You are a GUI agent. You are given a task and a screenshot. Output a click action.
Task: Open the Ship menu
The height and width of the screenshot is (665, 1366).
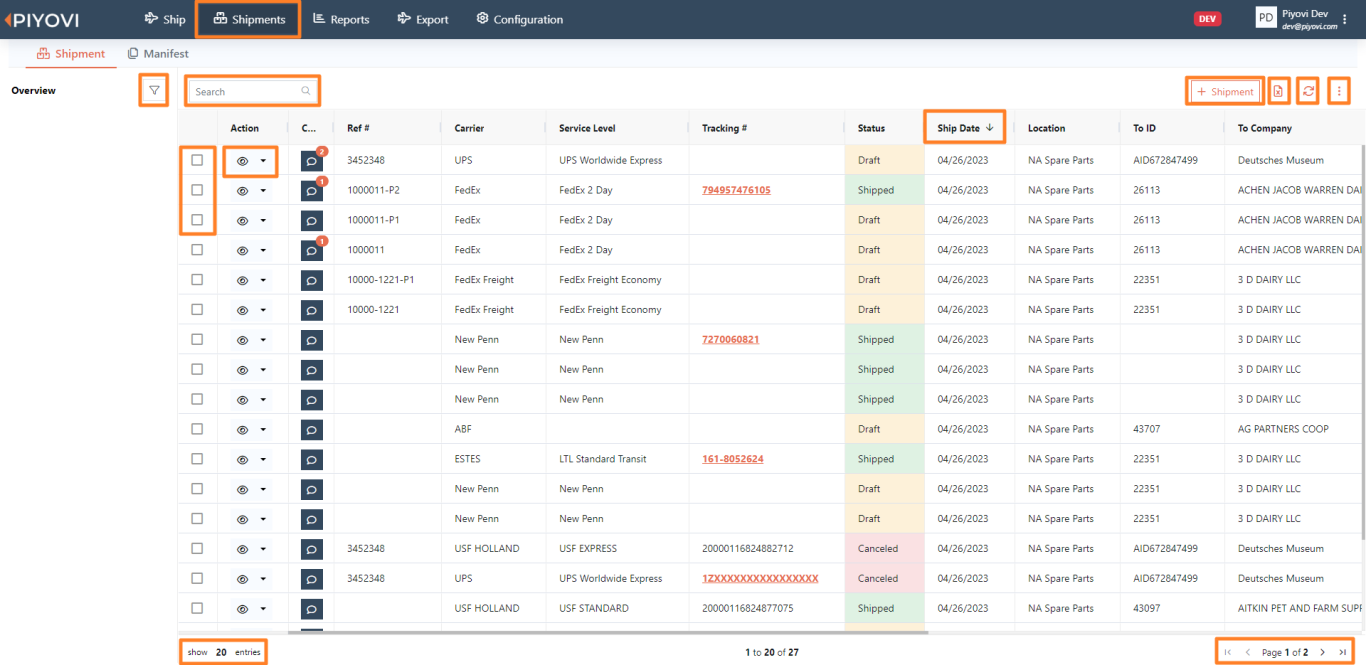tap(165, 19)
